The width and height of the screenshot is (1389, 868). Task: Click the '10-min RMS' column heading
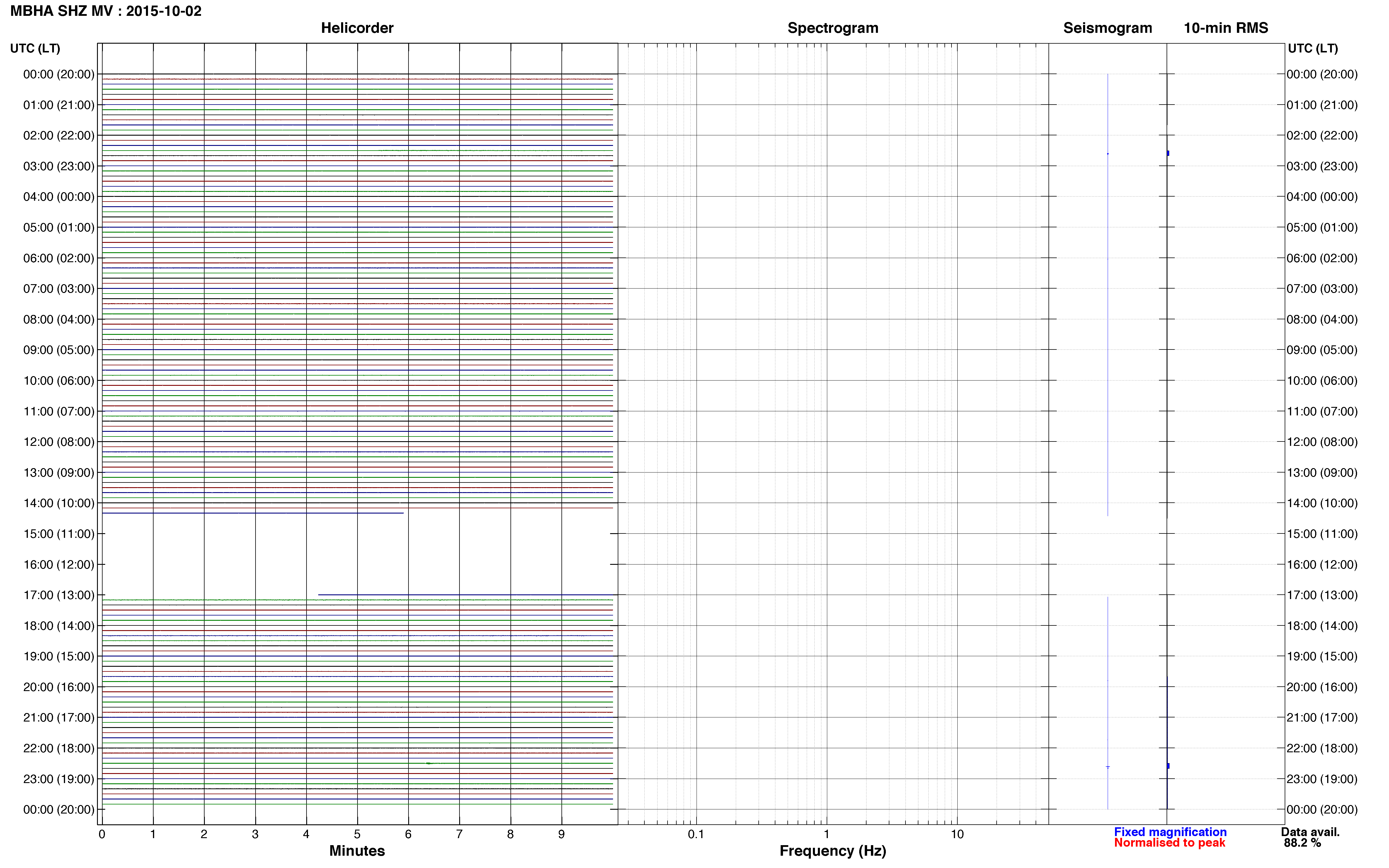(x=1226, y=28)
